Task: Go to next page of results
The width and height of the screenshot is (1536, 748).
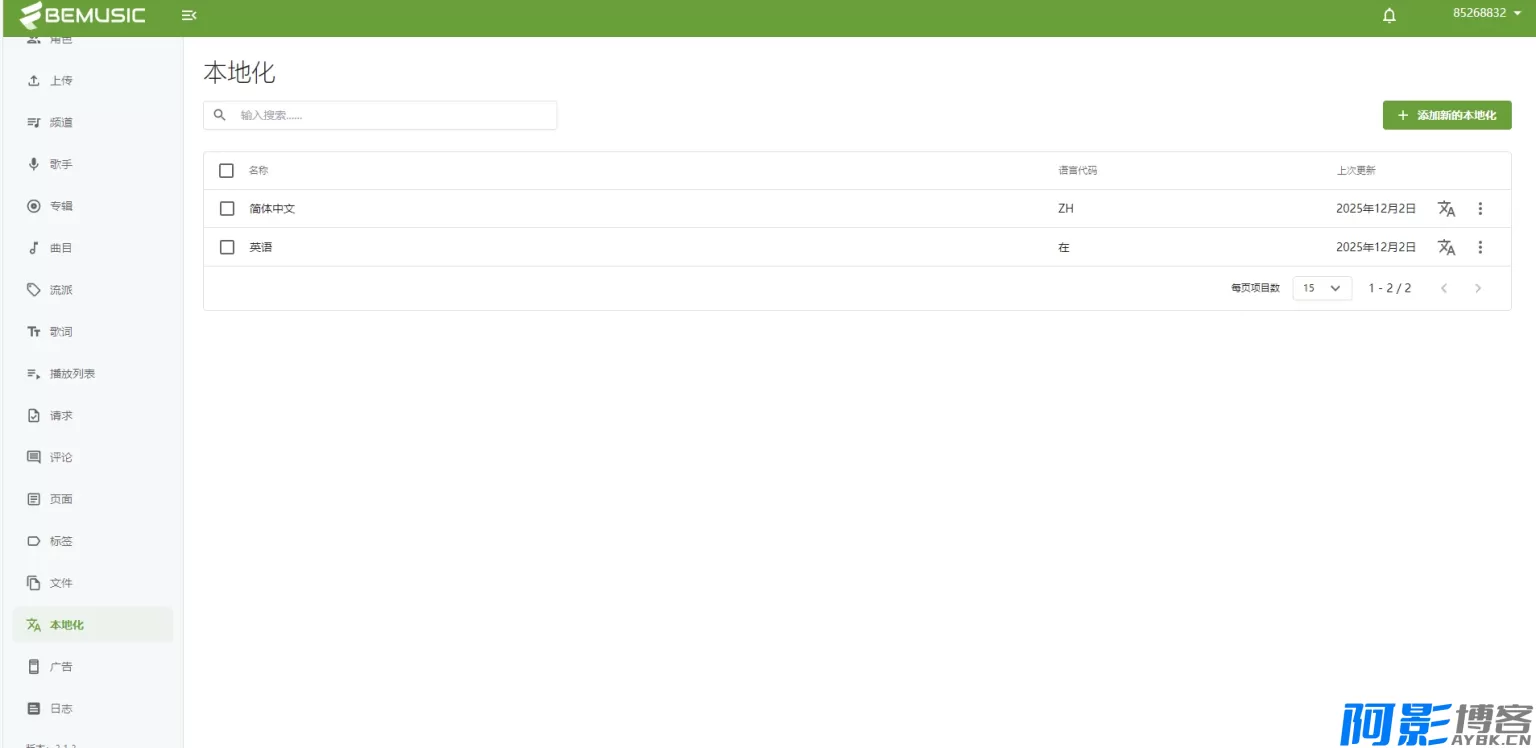Action: point(1478,288)
